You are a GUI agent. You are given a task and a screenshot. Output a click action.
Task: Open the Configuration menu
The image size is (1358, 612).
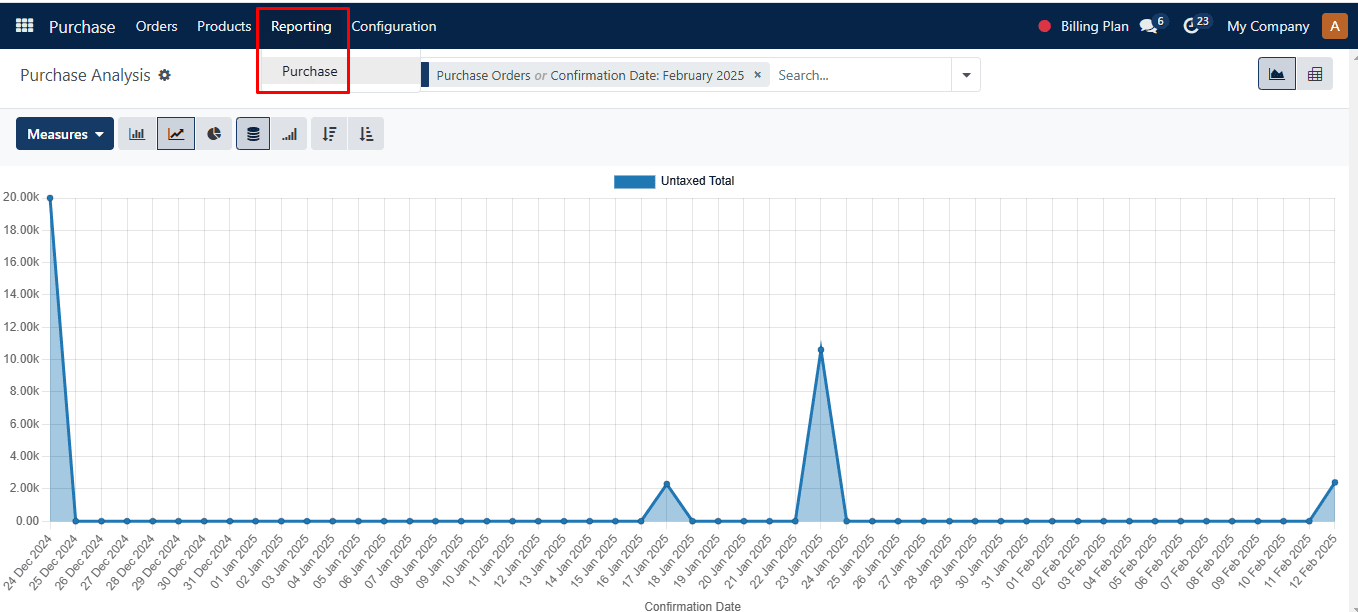tap(394, 26)
